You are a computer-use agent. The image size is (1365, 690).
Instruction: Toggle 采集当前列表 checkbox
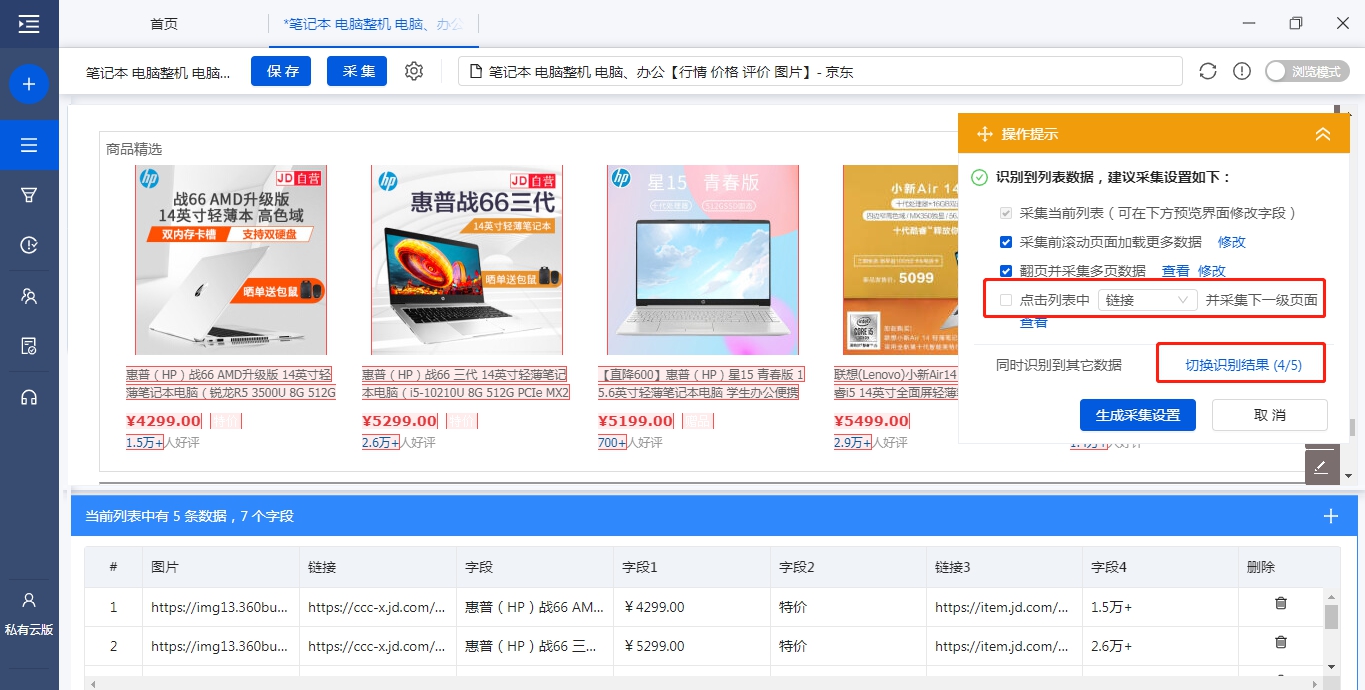pos(1006,213)
